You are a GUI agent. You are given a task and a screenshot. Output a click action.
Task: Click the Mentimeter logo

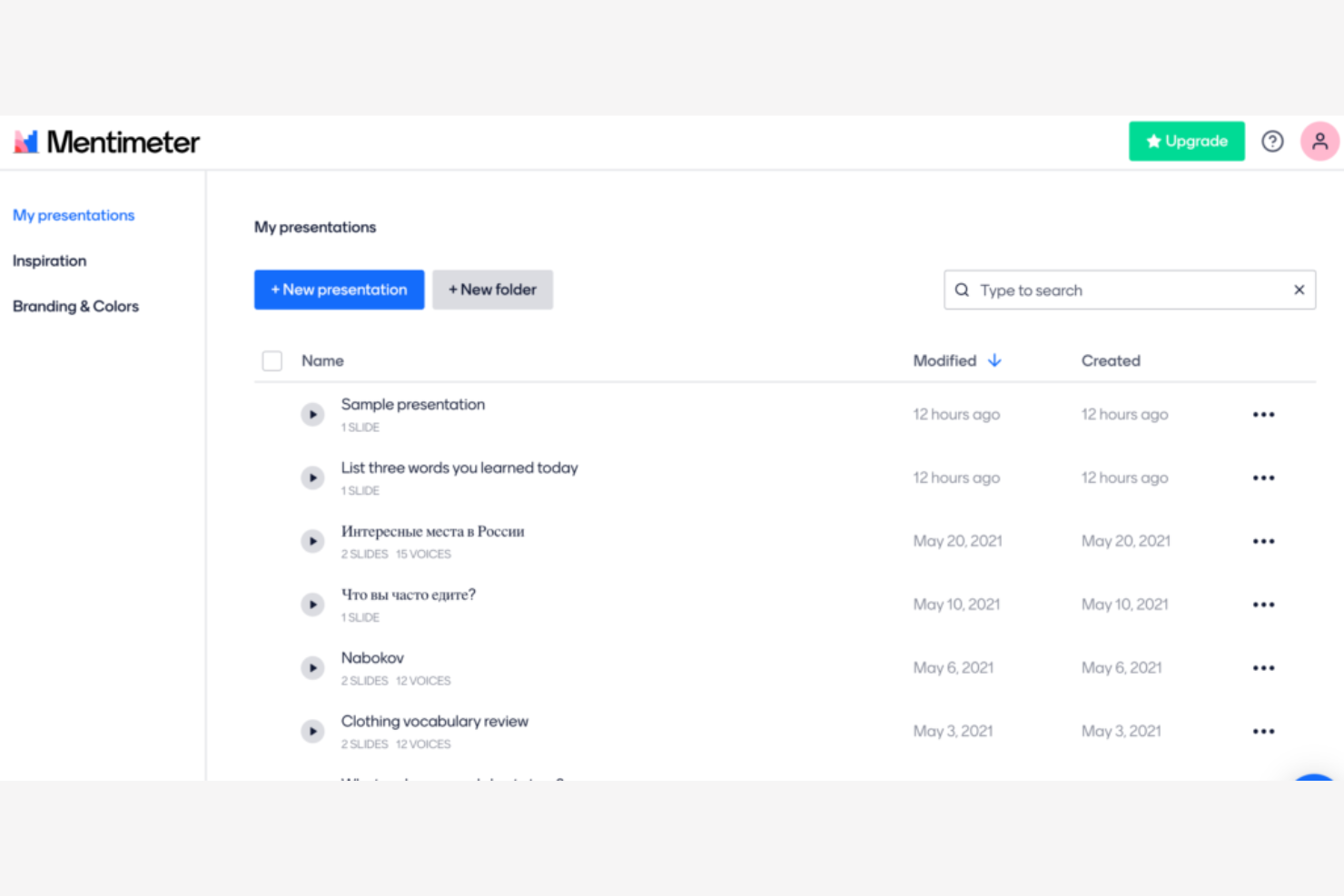click(106, 142)
